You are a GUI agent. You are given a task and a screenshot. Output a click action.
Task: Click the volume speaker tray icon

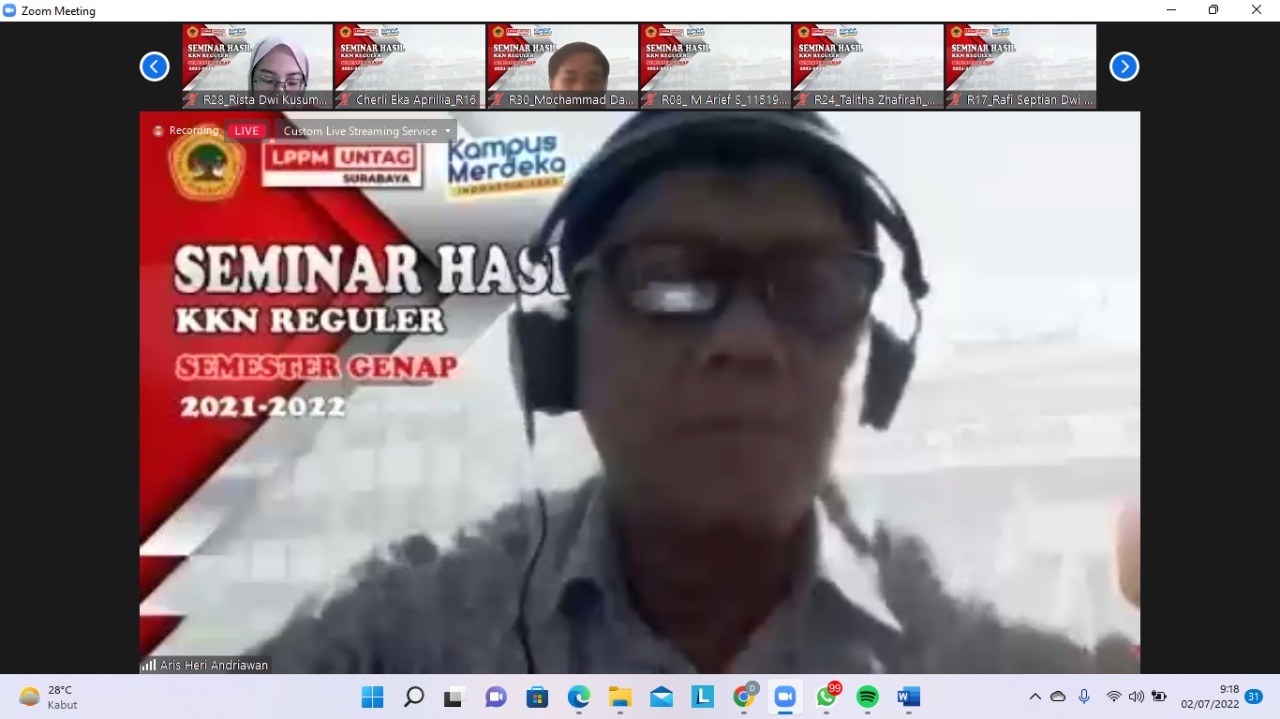[1136, 697]
